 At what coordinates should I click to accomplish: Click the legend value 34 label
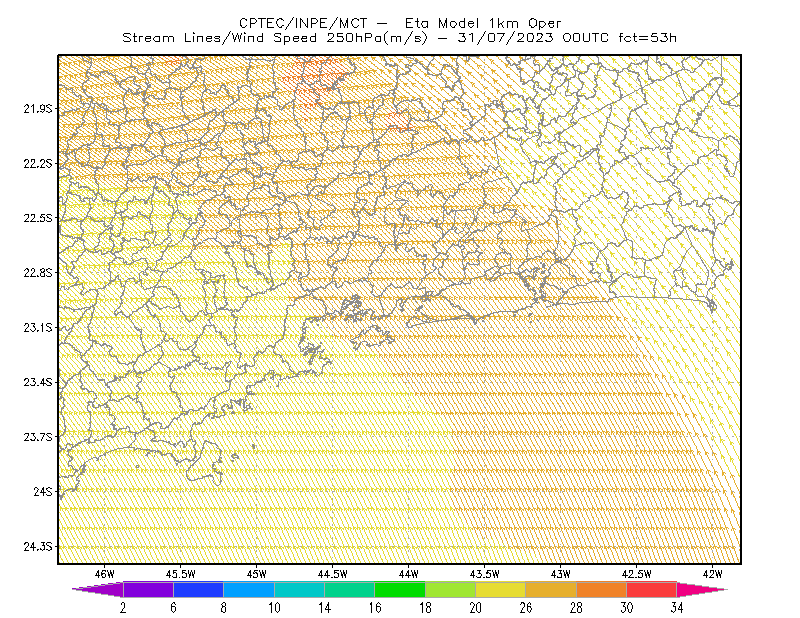click(x=677, y=608)
